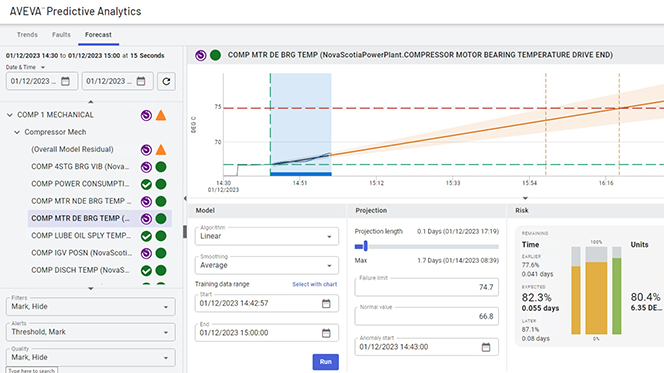
Task: Click the Projection length slider handle
Action: (x=365, y=246)
